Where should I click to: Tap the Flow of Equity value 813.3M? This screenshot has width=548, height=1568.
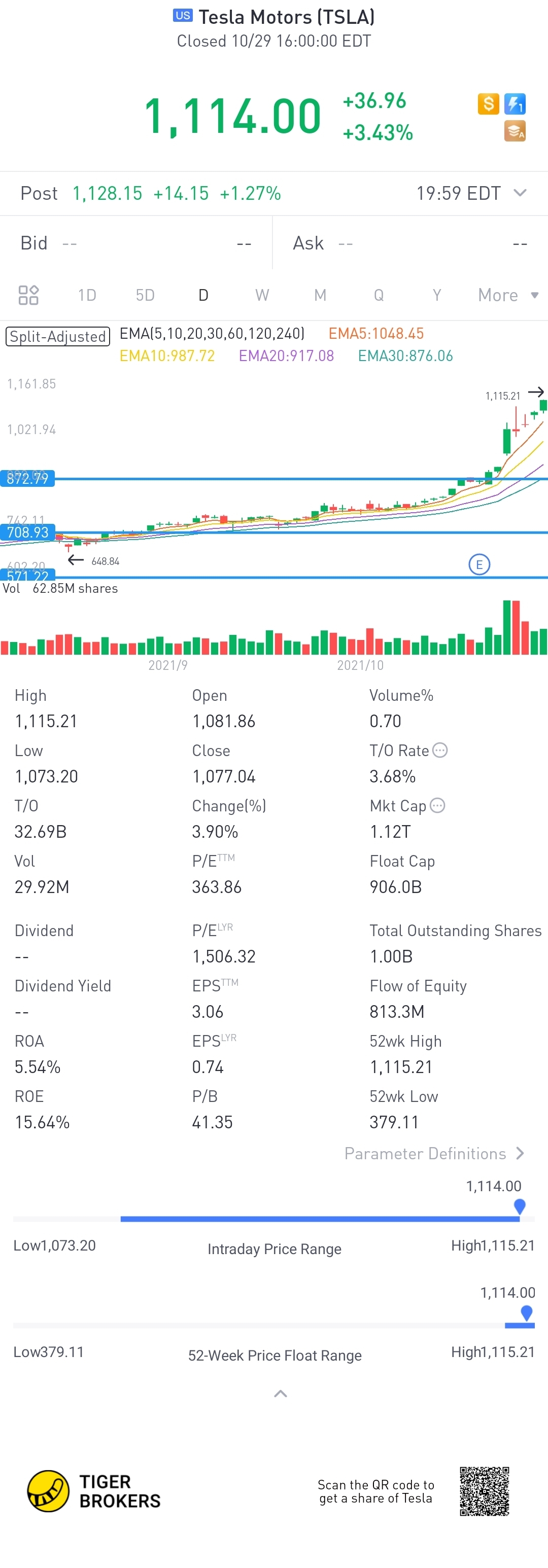pyautogui.click(x=397, y=1012)
